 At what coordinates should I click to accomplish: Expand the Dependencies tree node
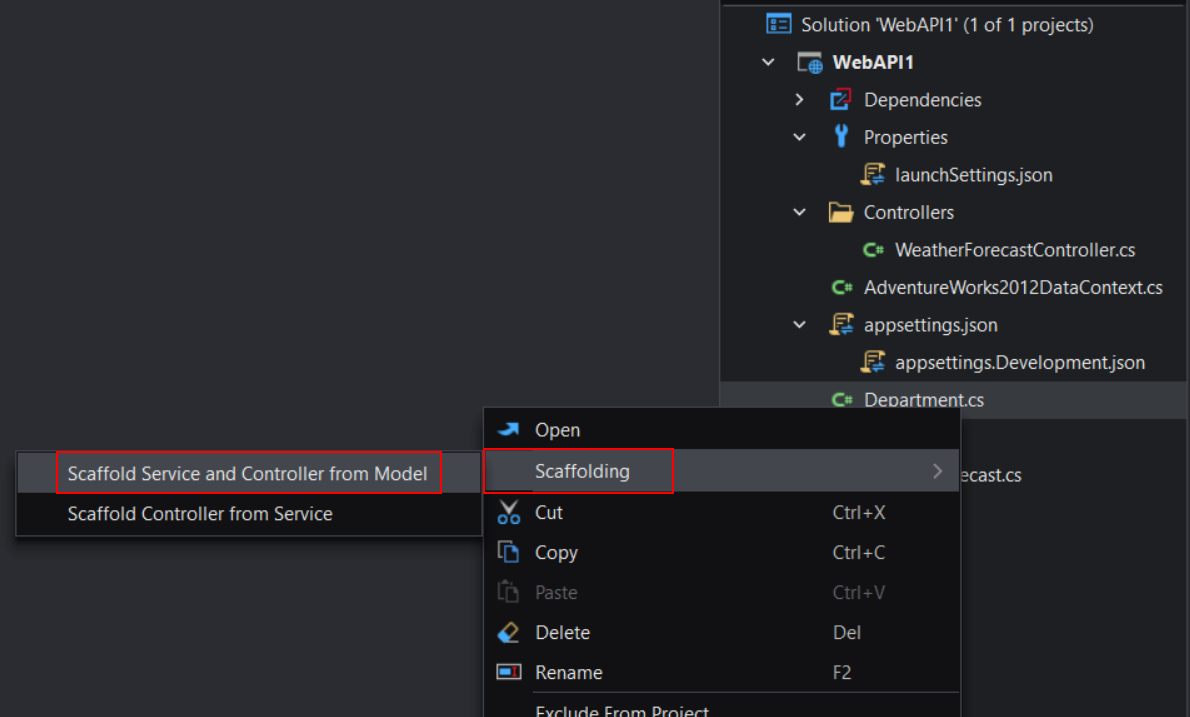coord(799,100)
